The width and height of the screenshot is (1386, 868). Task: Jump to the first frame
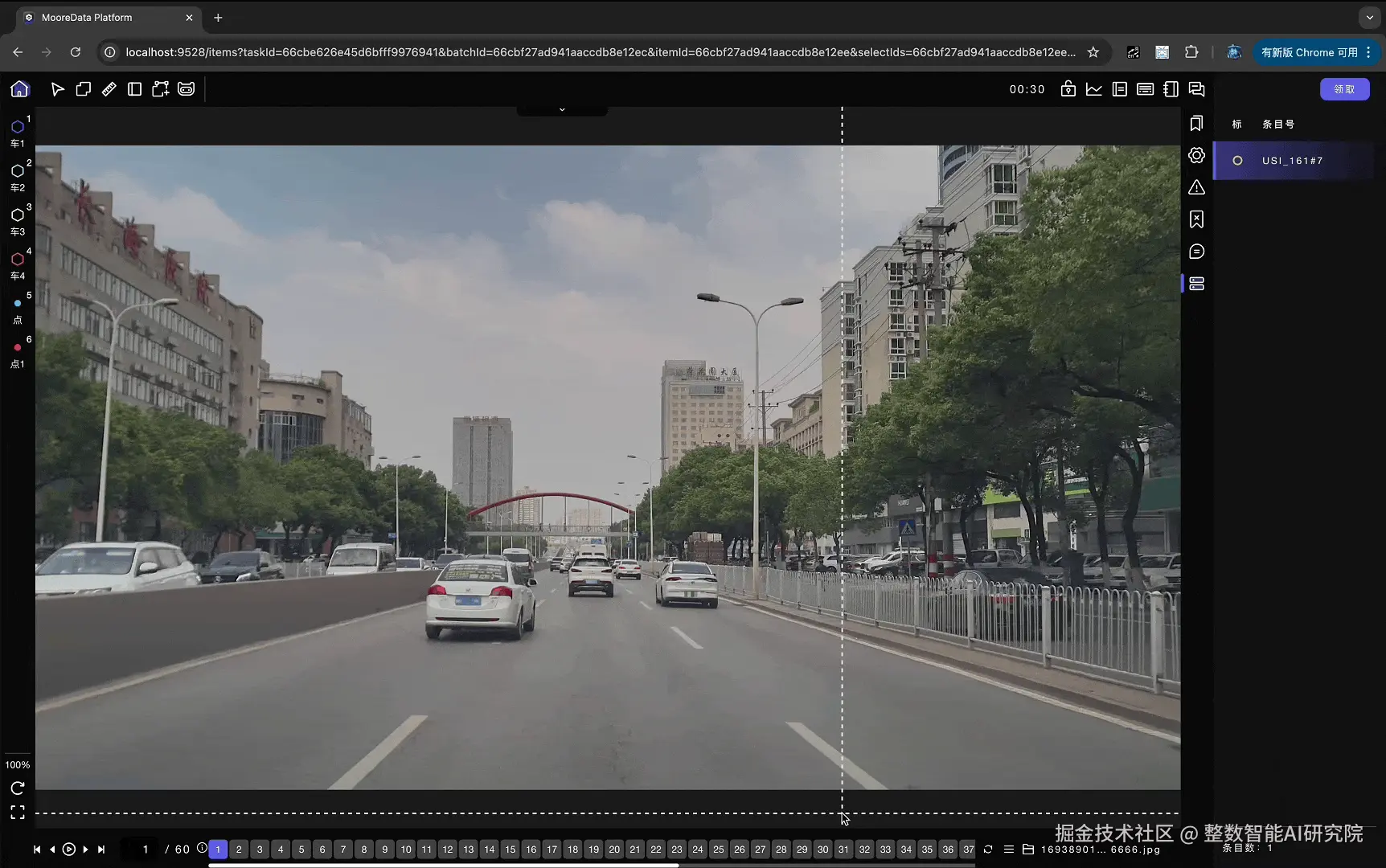pyautogui.click(x=37, y=850)
